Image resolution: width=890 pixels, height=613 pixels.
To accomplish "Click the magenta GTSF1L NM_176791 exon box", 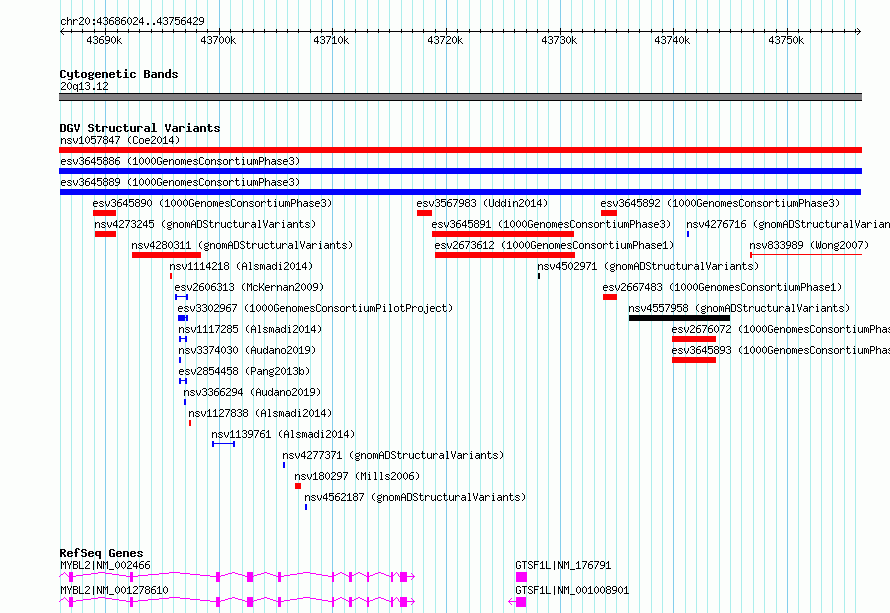I will [521, 577].
